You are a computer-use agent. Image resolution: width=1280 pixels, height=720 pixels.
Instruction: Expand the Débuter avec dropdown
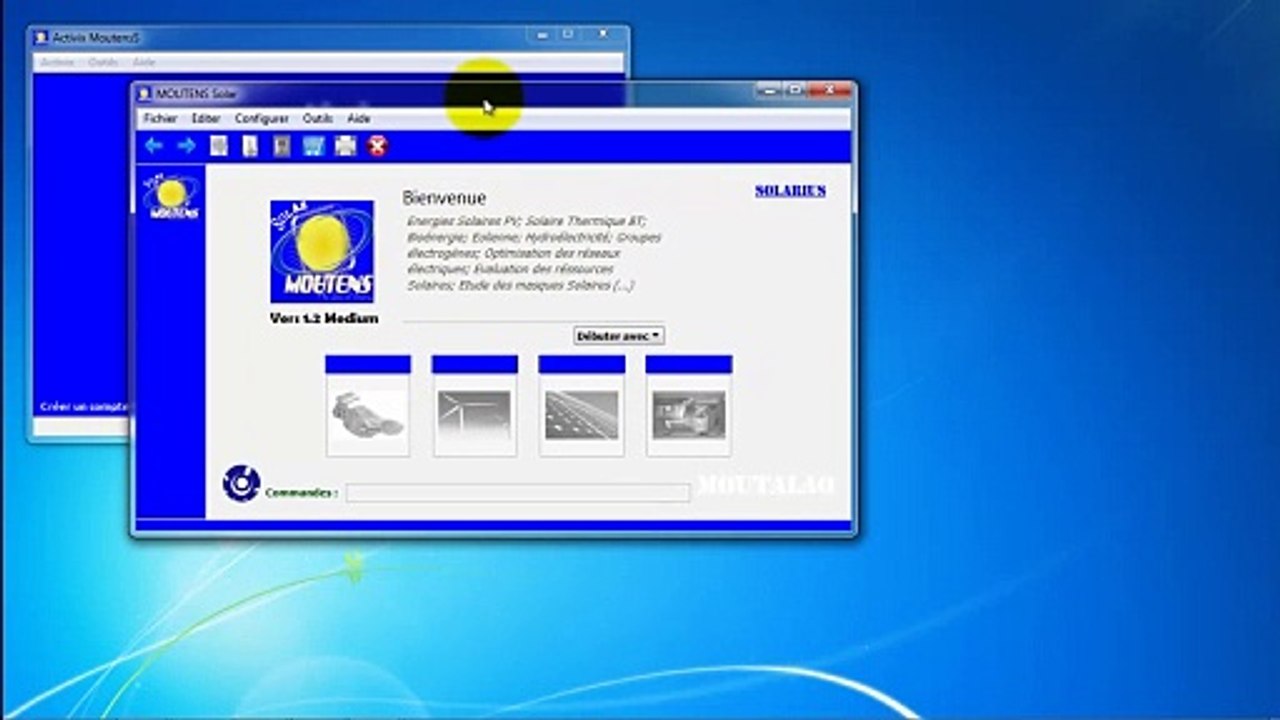(x=619, y=336)
